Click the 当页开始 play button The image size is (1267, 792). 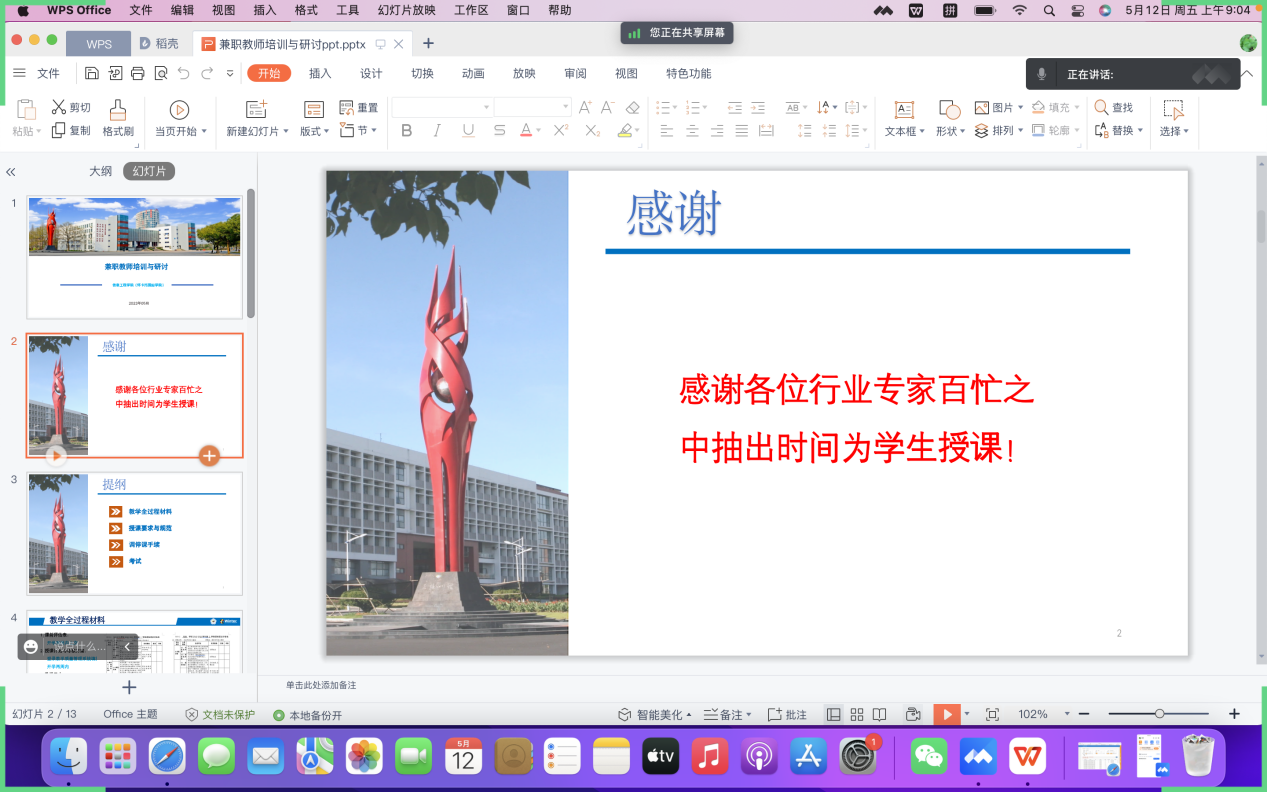(180, 119)
